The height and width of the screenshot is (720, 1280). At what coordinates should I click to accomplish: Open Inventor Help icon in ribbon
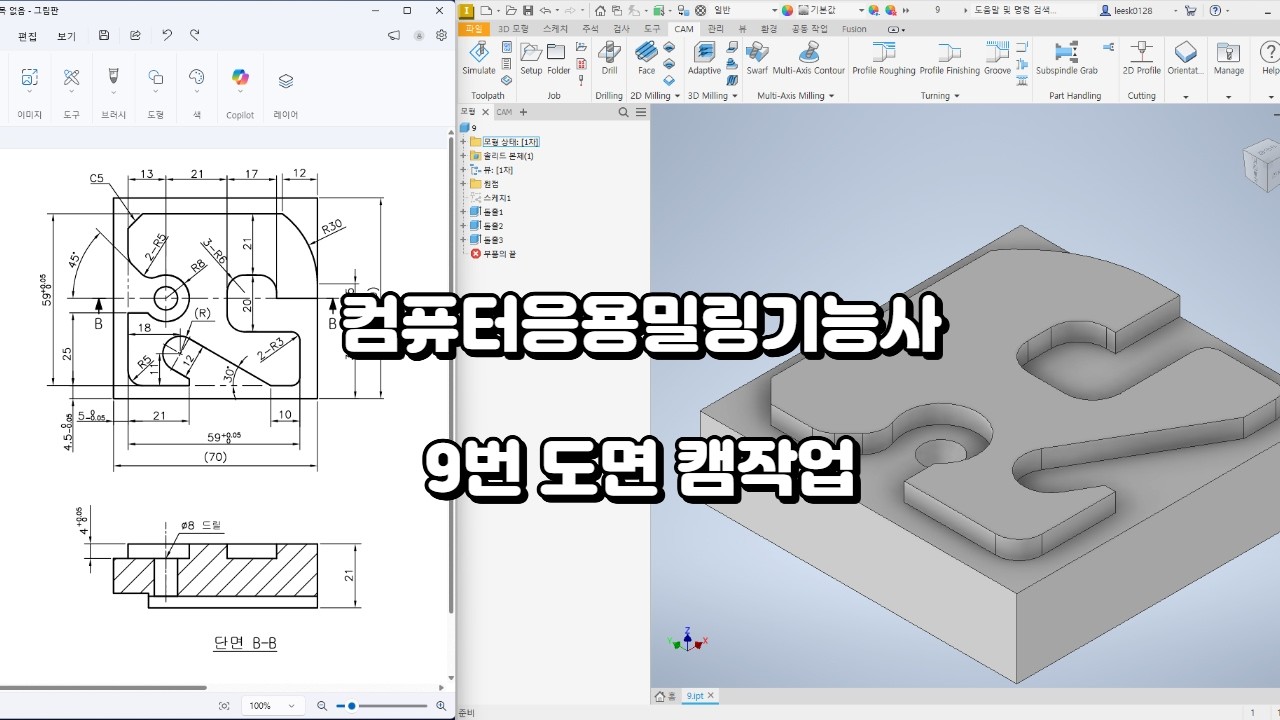pyautogui.click(x=1269, y=58)
